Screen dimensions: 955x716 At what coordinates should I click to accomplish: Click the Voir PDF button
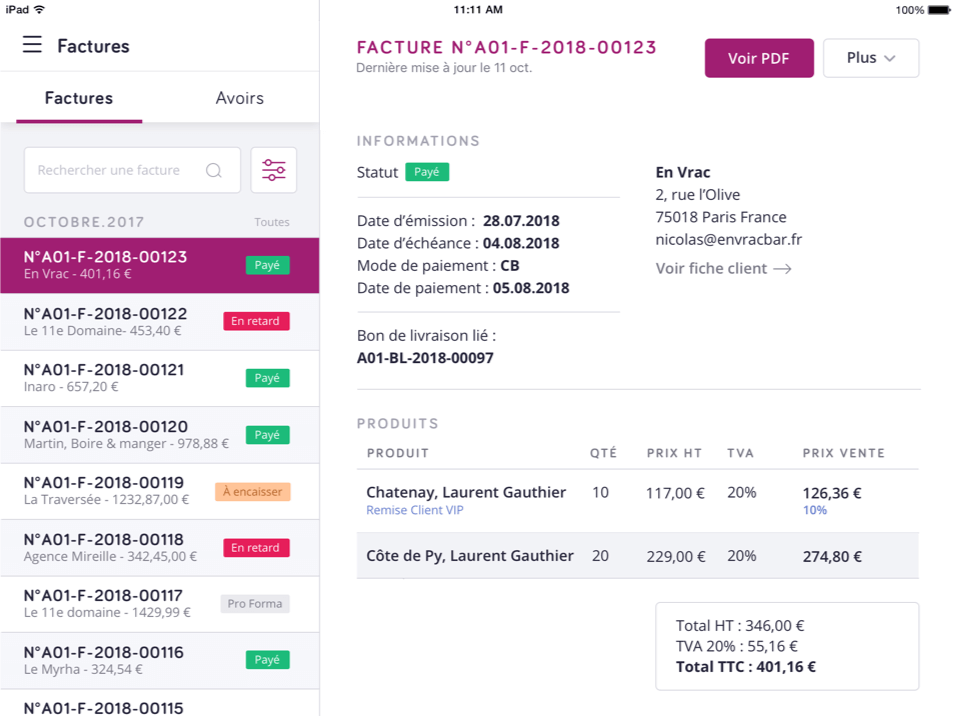(758, 58)
